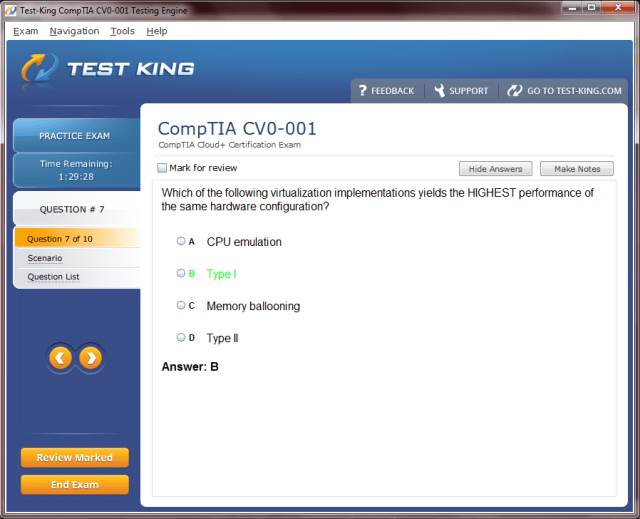Select answer B, Type I
The height and width of the screenshot is (519, 640).
click(x=181, y=273)
